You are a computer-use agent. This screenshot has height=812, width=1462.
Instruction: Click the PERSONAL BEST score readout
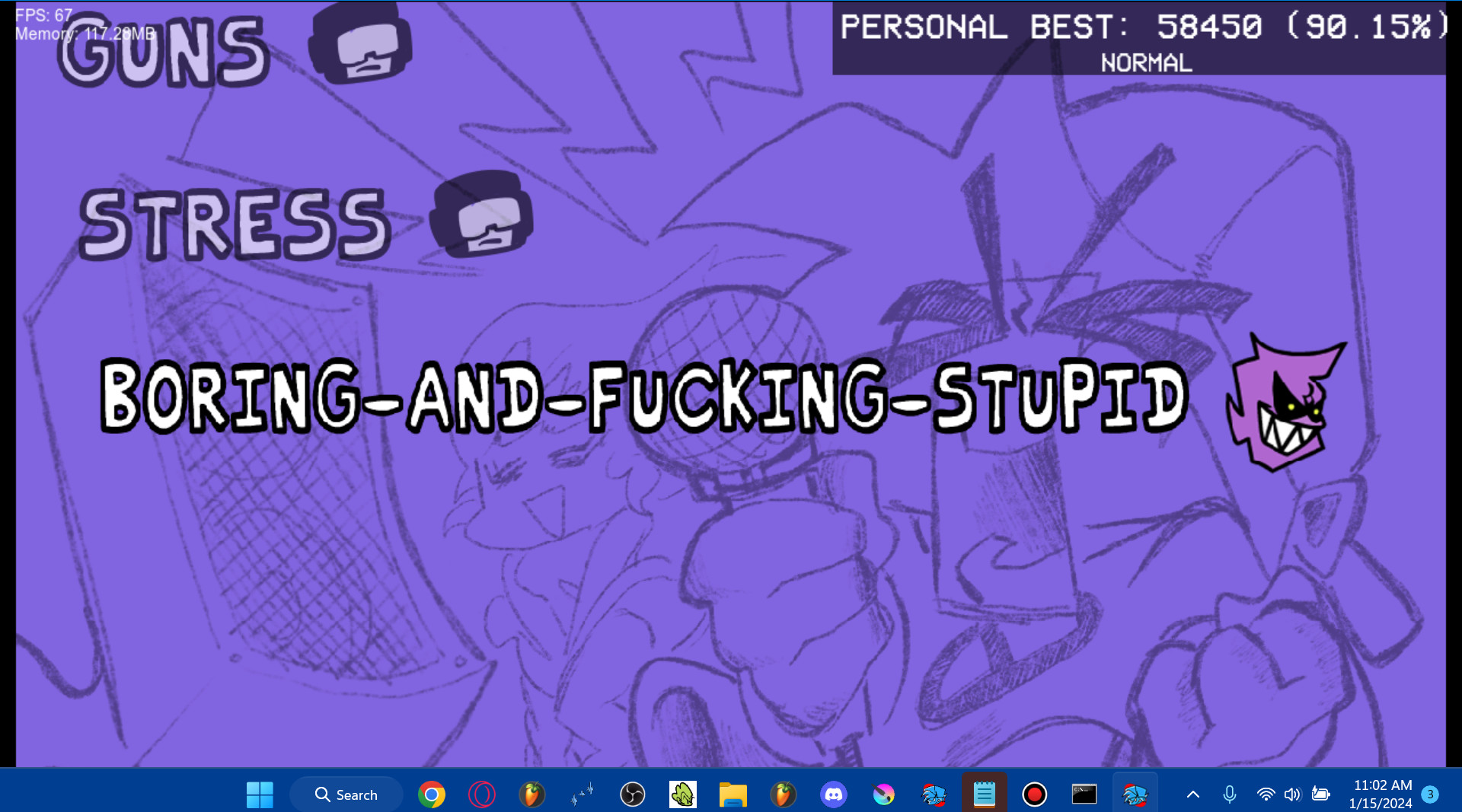[x=1143, y=27]
